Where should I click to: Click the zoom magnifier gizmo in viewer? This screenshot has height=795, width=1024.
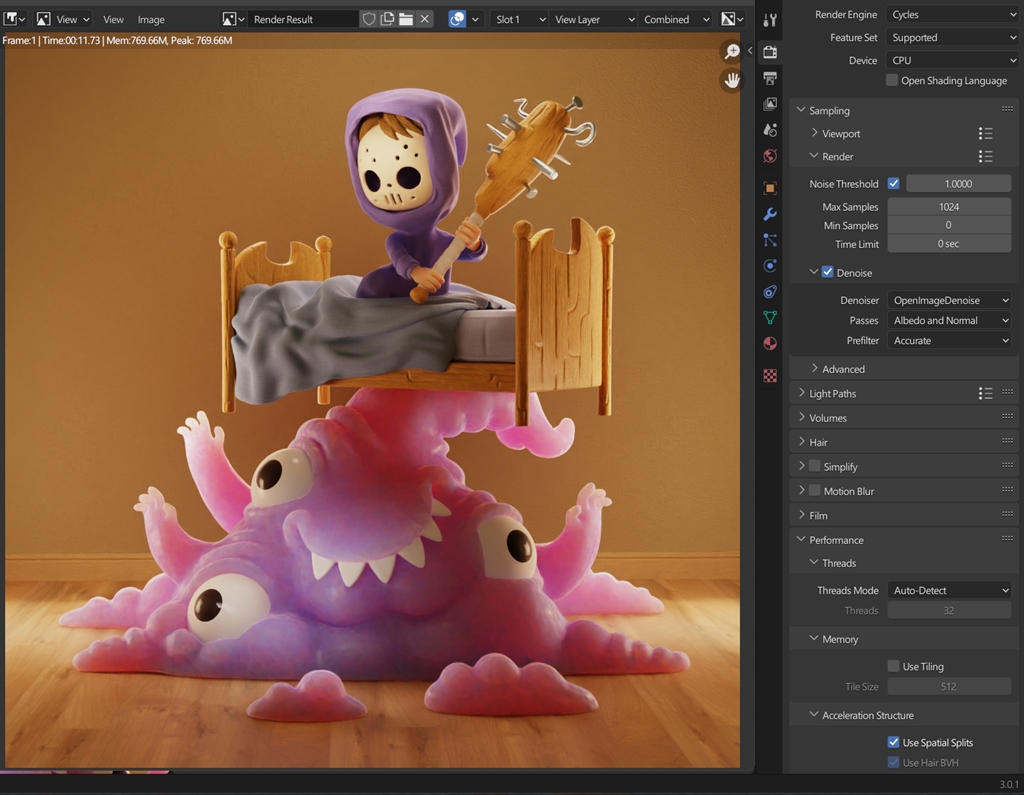732,51
